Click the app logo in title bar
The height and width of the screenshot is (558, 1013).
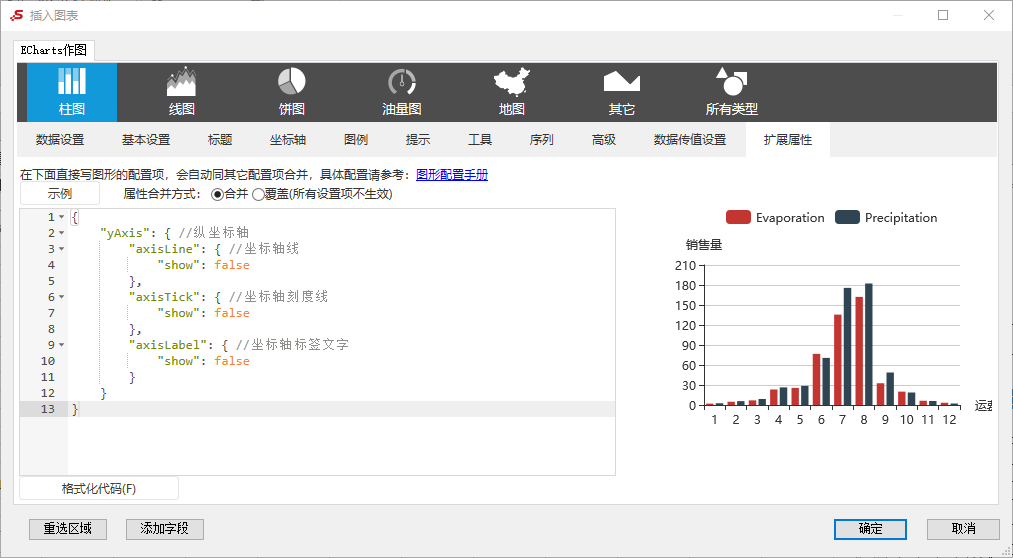click(16, 15)
